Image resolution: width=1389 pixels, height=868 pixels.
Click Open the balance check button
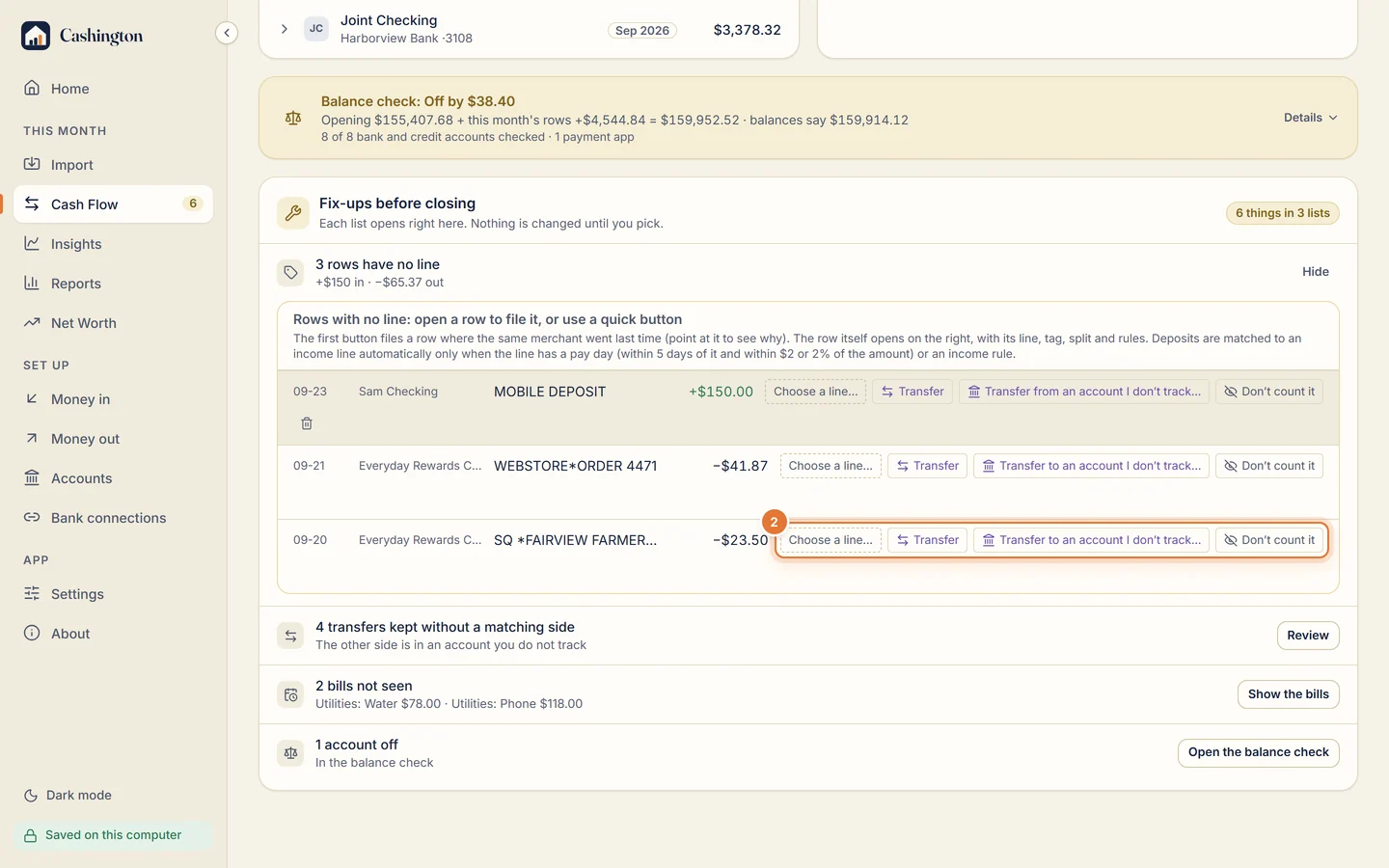[1258, 753]
